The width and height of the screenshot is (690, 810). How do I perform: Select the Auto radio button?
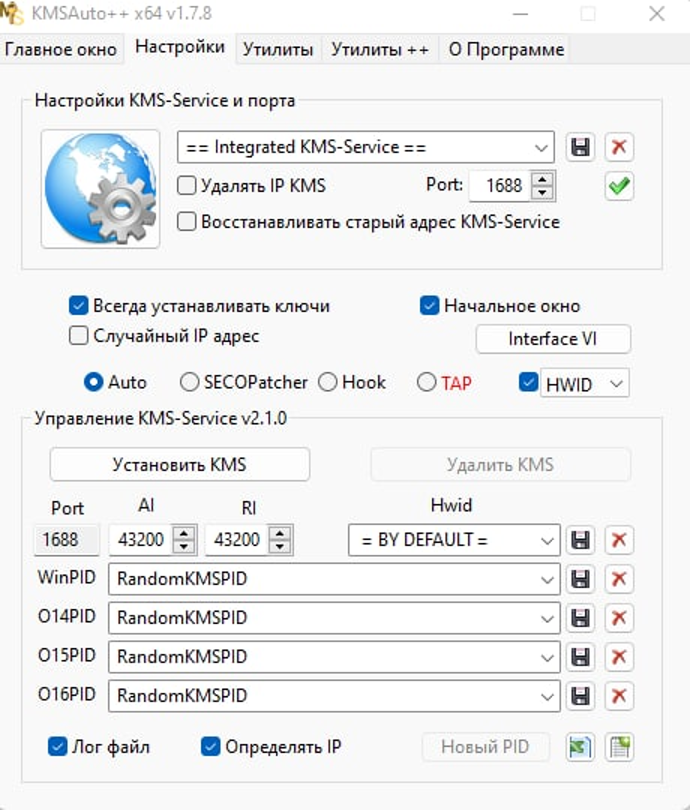click(93, 382)
